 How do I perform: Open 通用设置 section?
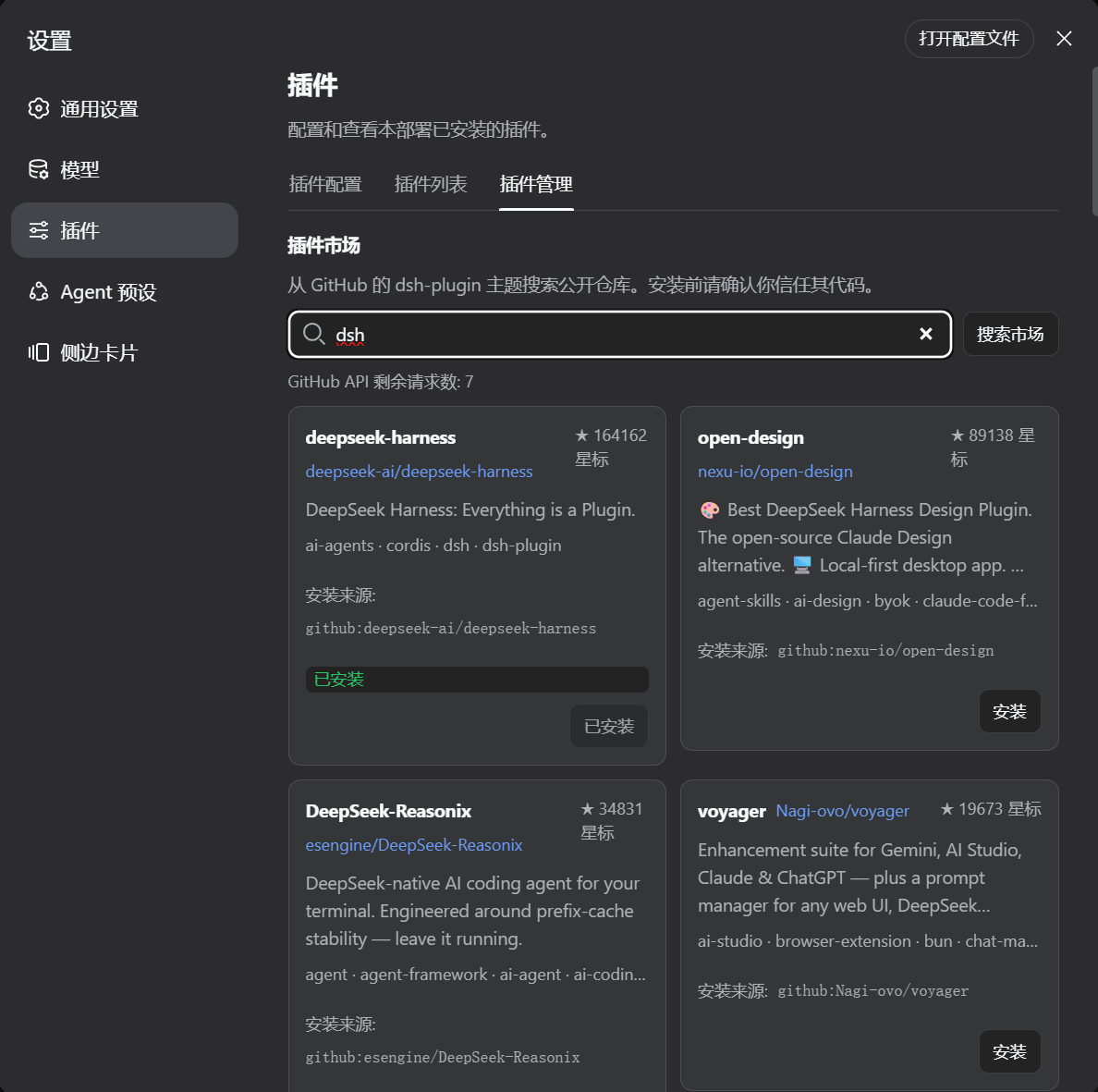click(125, 108)
